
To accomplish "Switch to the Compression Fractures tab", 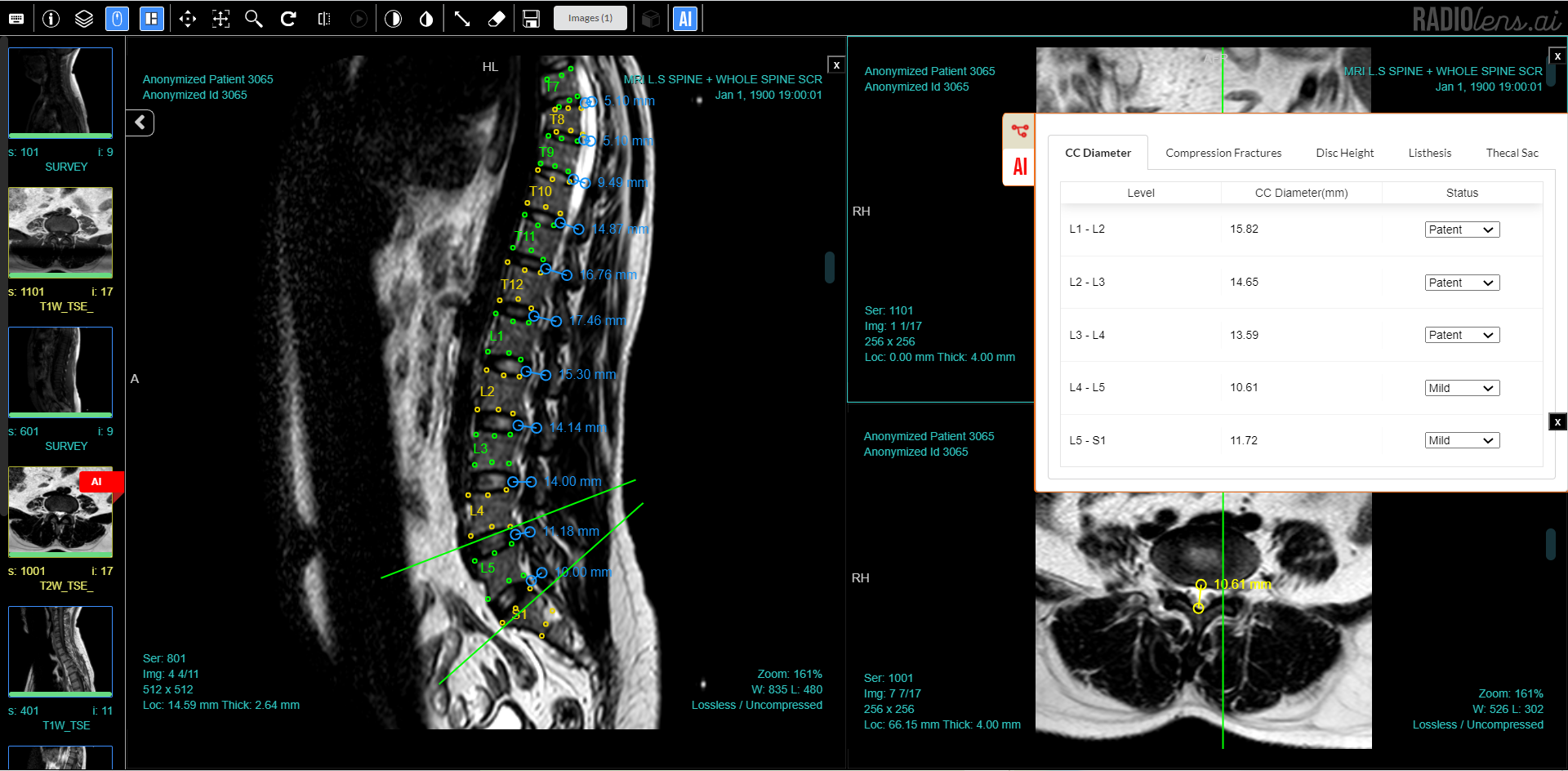I will (x=1223, y=153).
